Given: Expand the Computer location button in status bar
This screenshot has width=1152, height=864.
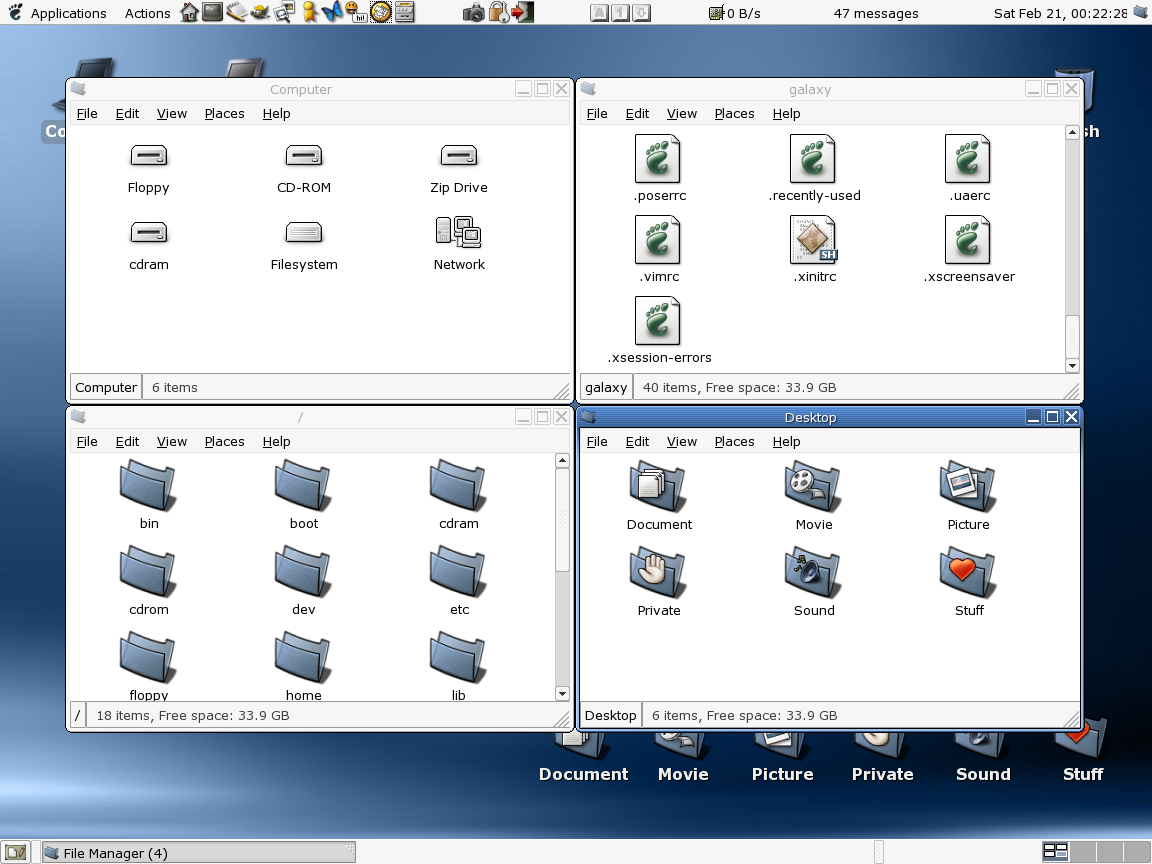Looking at the screenshot, I should click(106, 387).
